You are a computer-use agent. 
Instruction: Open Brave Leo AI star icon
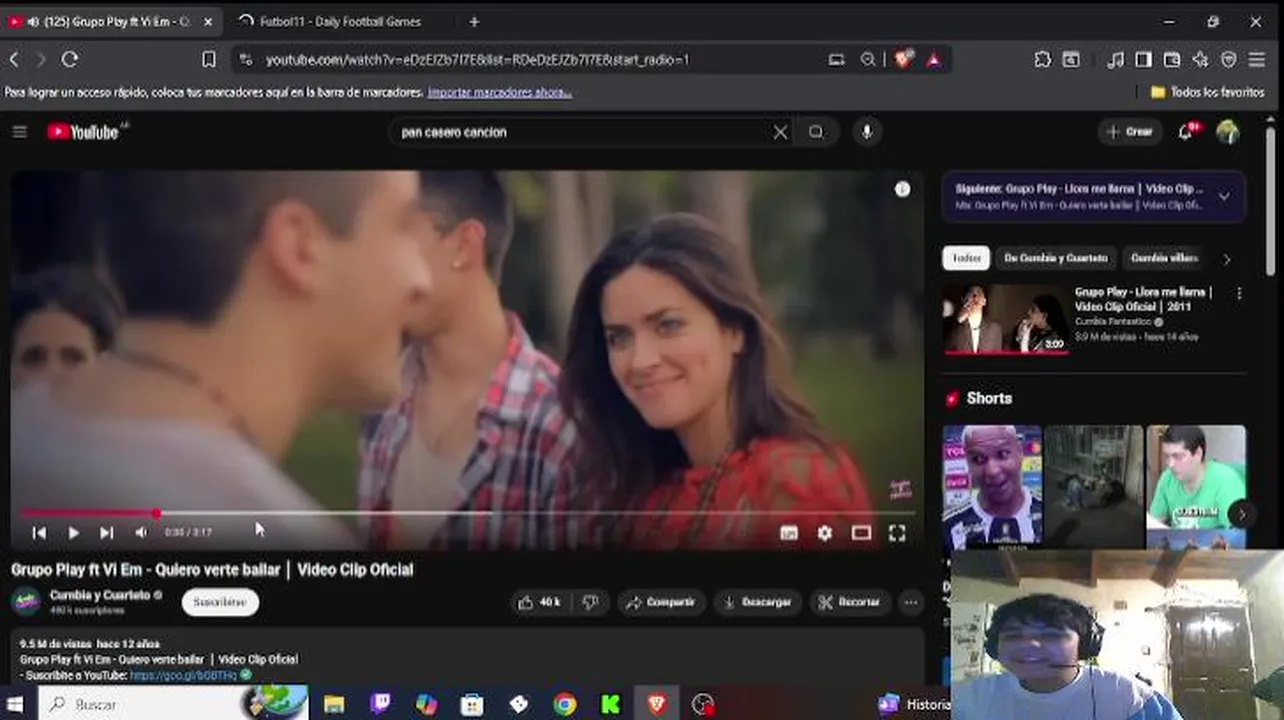coord(1200,60)
